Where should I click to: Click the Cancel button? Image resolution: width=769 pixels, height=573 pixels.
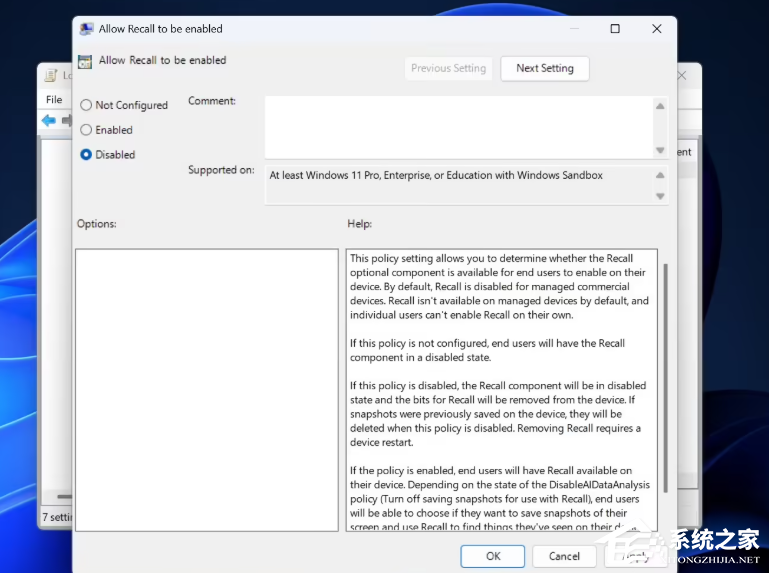click(x=564, y=556)
